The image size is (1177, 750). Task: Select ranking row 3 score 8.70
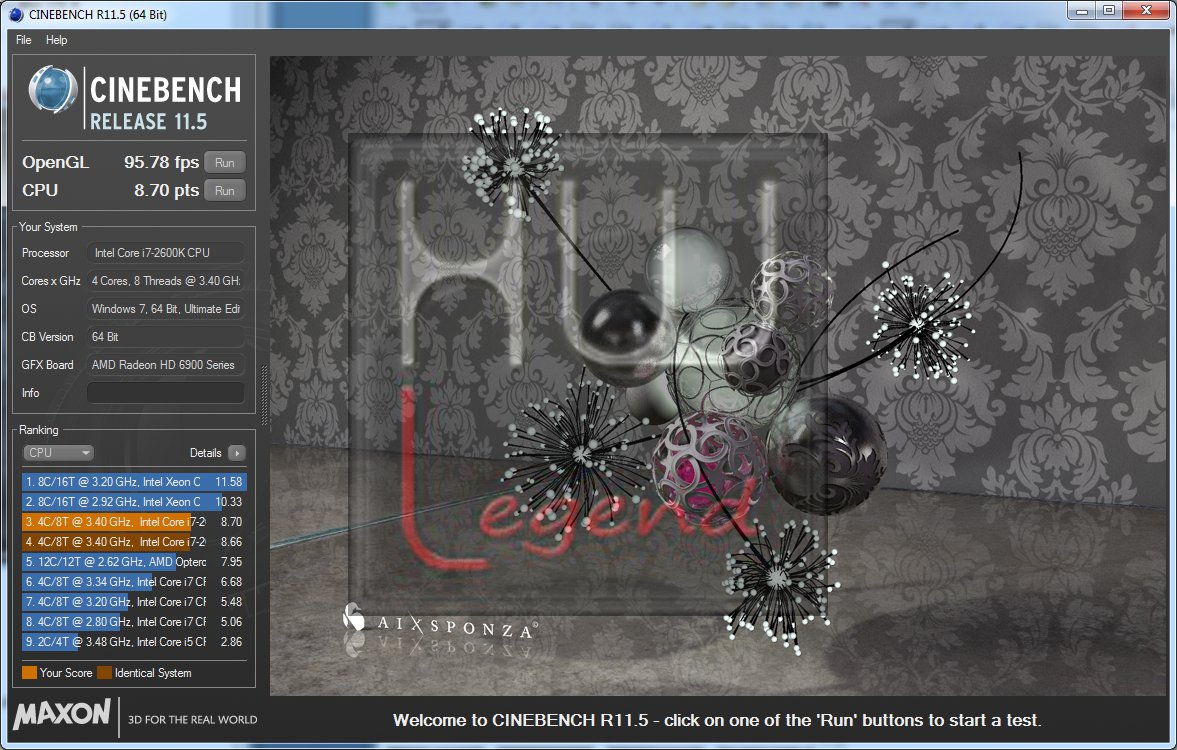[134, 522]
